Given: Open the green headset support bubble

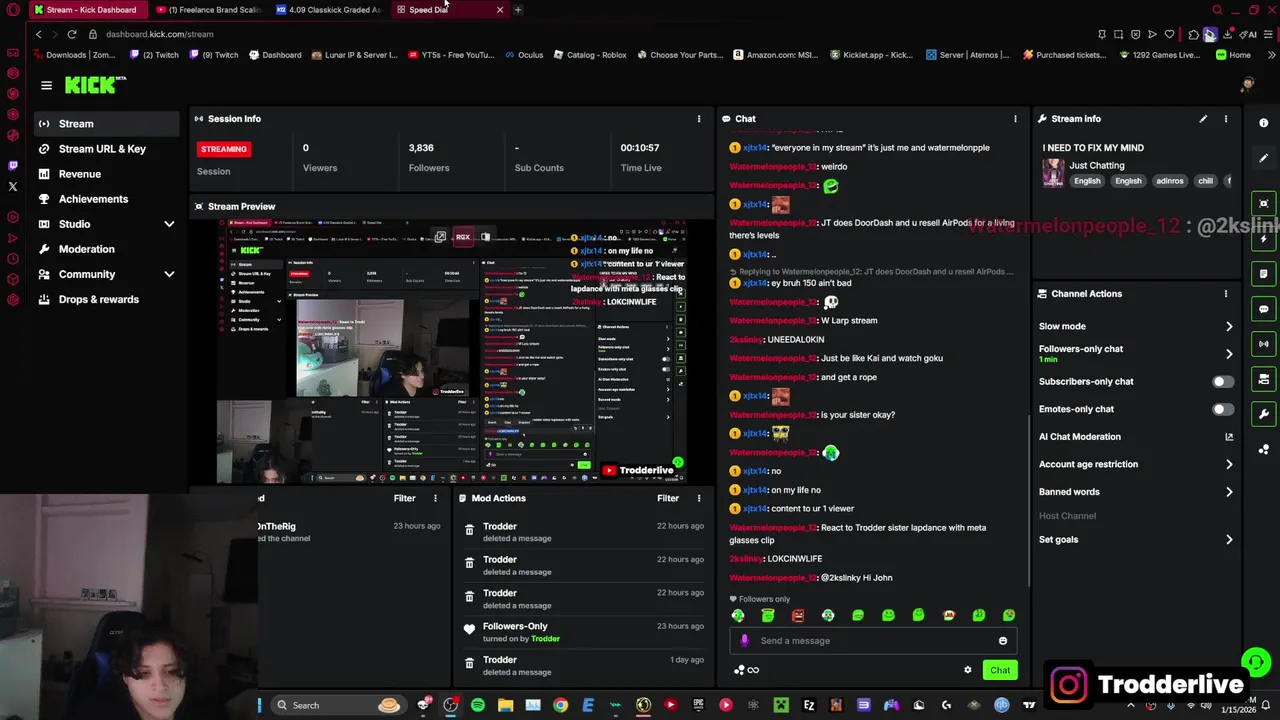Looking at the screenshot, I should tap(1256, 663).
